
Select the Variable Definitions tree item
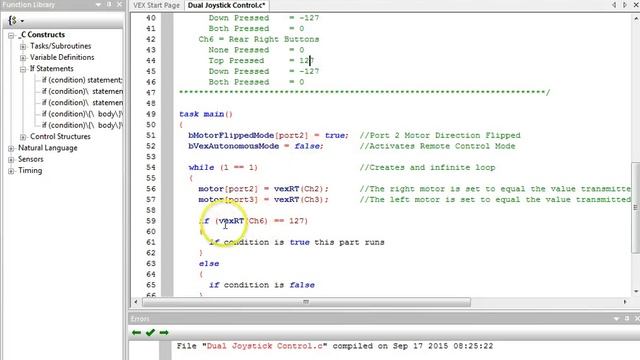(x=62, y=58)
